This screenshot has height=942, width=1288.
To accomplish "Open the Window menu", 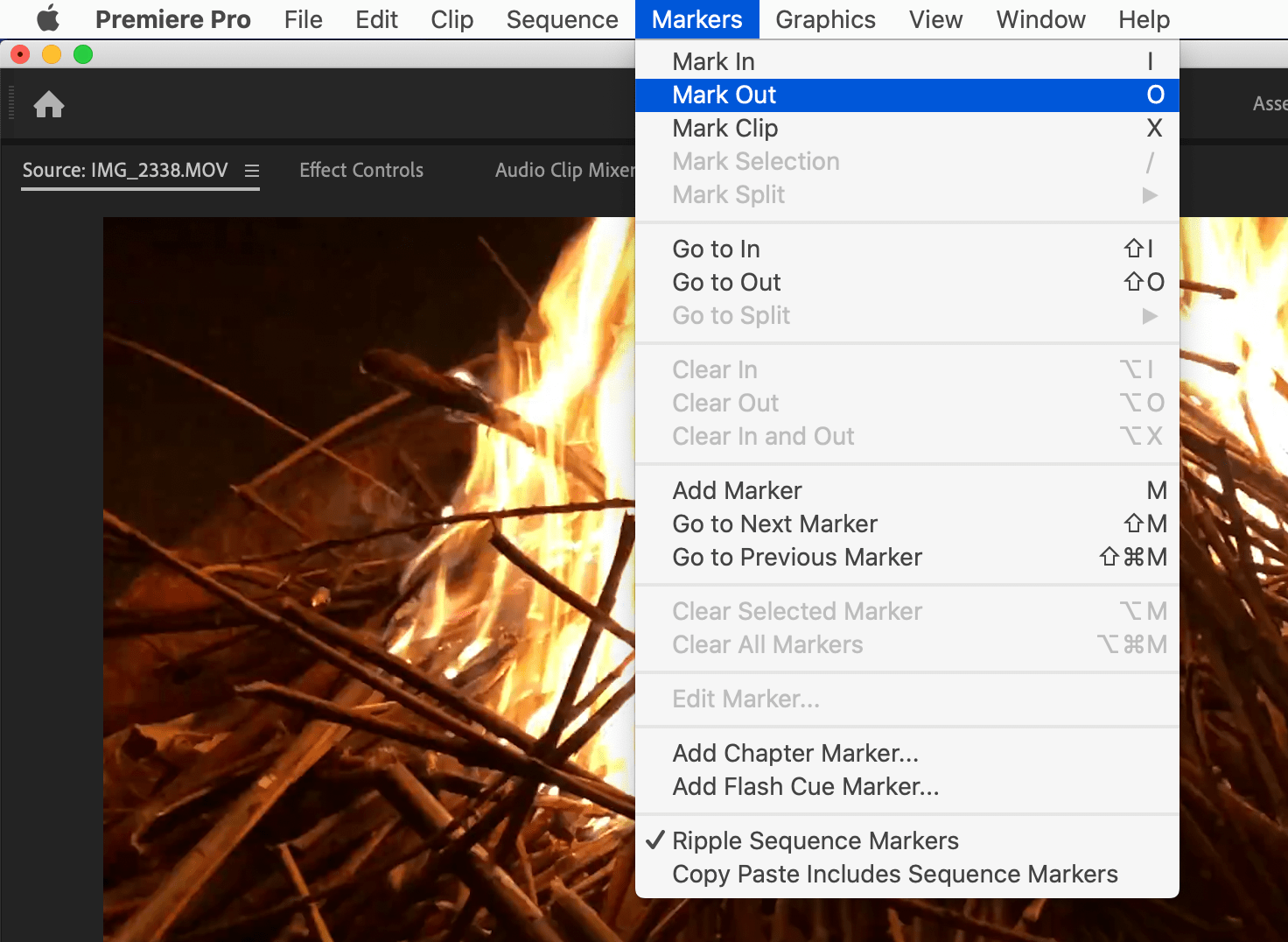I will pyautogui.click(x=1041, y=19).
